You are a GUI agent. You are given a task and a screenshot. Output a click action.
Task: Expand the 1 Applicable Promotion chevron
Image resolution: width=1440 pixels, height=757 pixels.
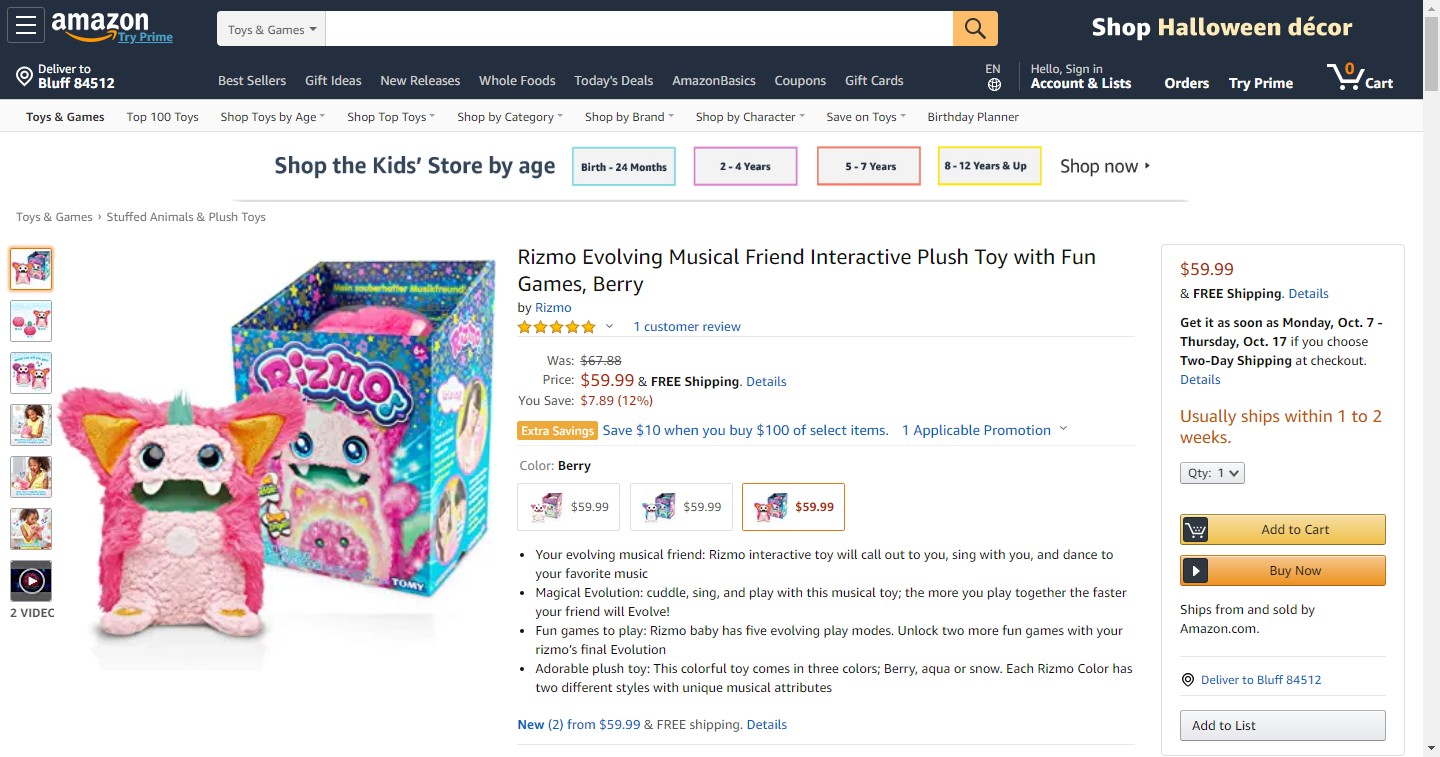[x=1063, y=429]
